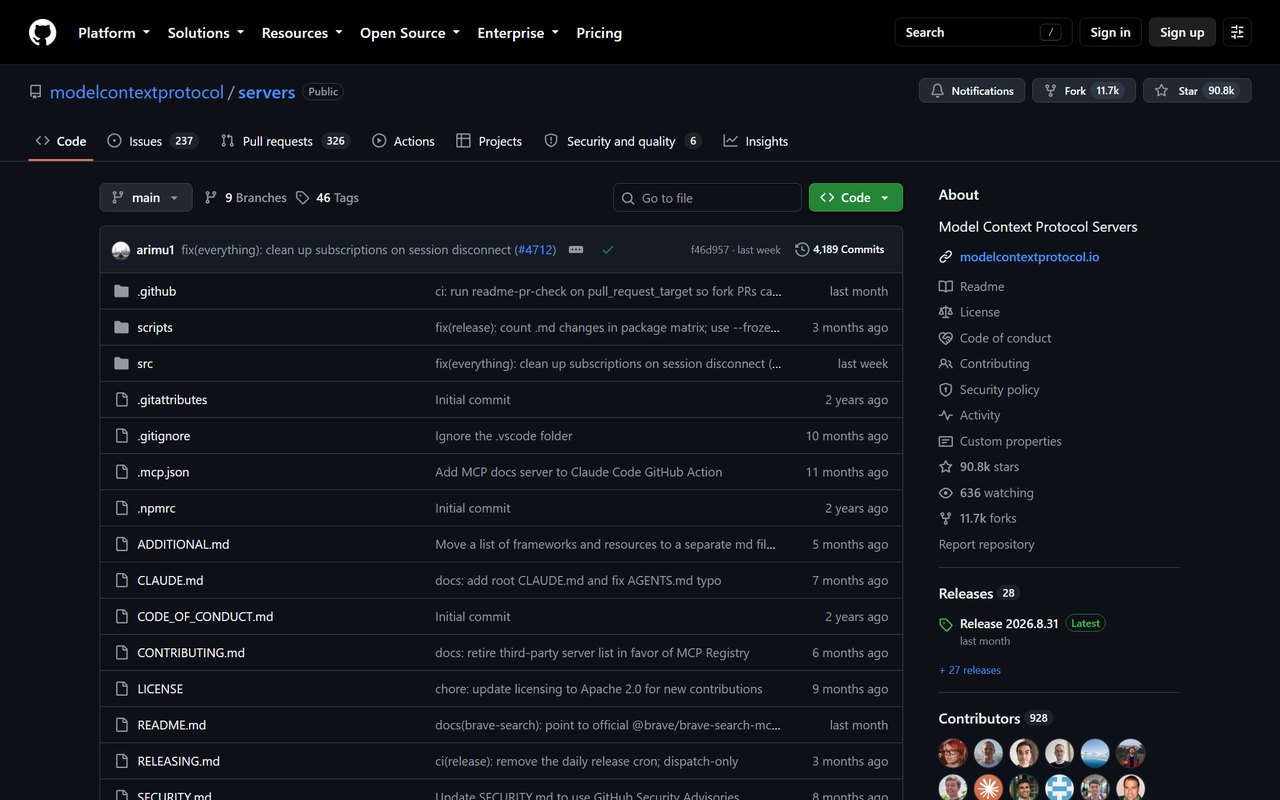Click the appearance settings icon in header
1280x800 pixels.
1237,33
